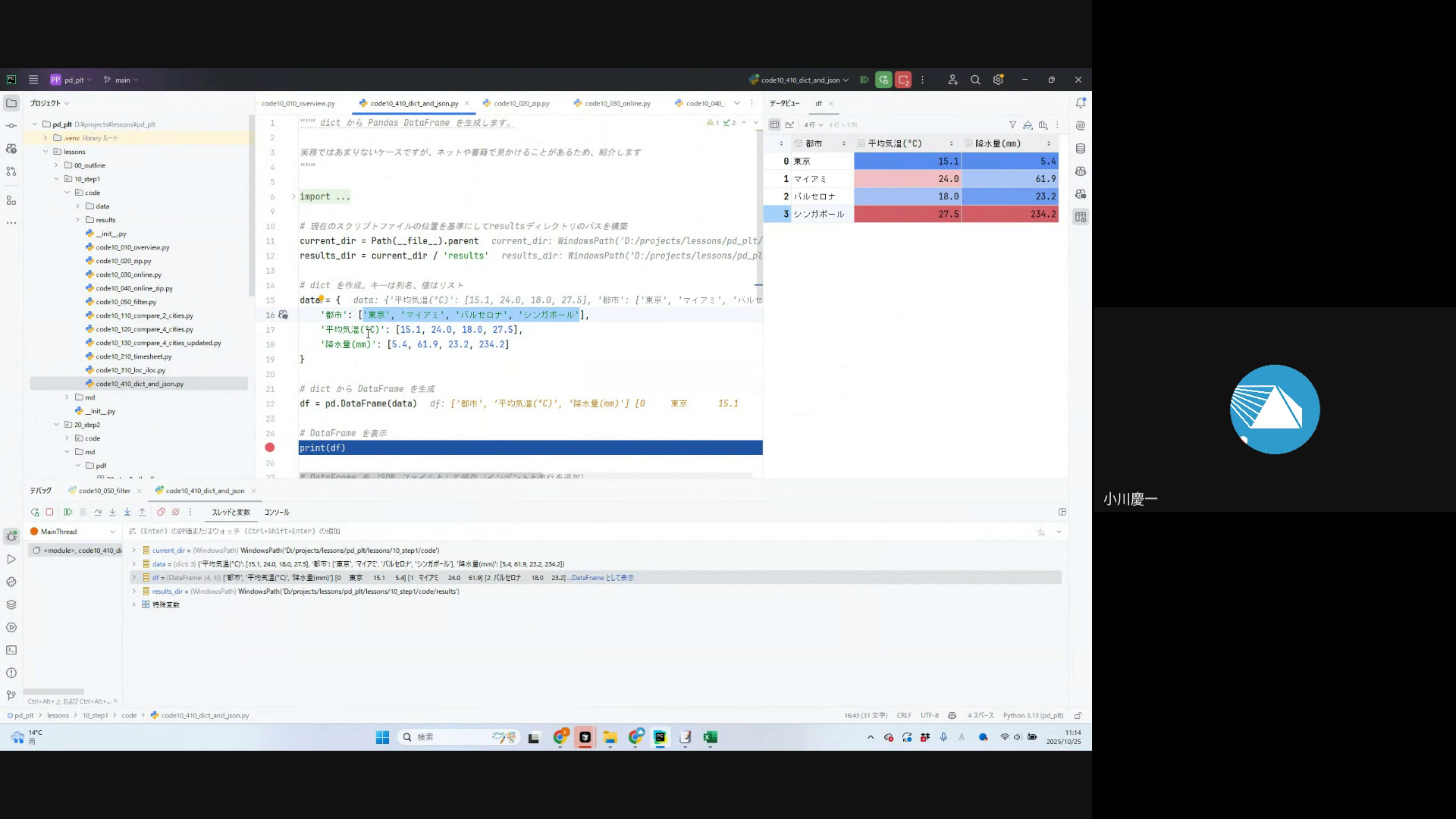Click Step Into debug icon
1456x819 pixels.
[x=112, y=513]
